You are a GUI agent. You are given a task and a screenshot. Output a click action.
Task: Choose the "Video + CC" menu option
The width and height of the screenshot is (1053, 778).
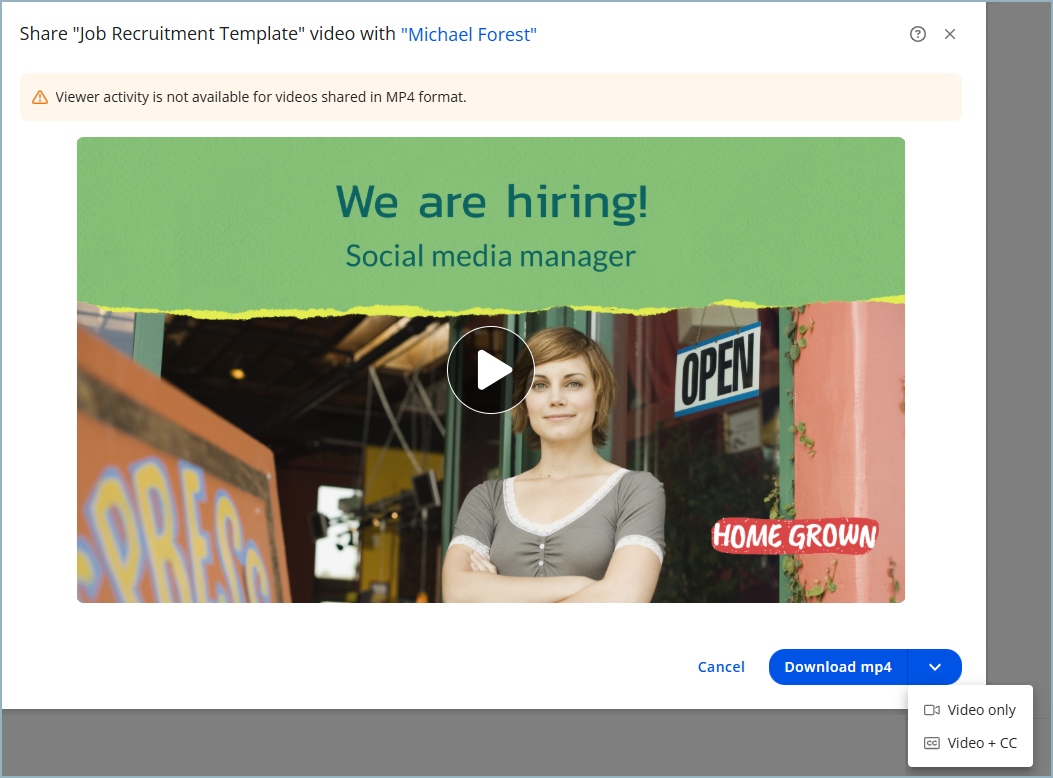point(981,743)
